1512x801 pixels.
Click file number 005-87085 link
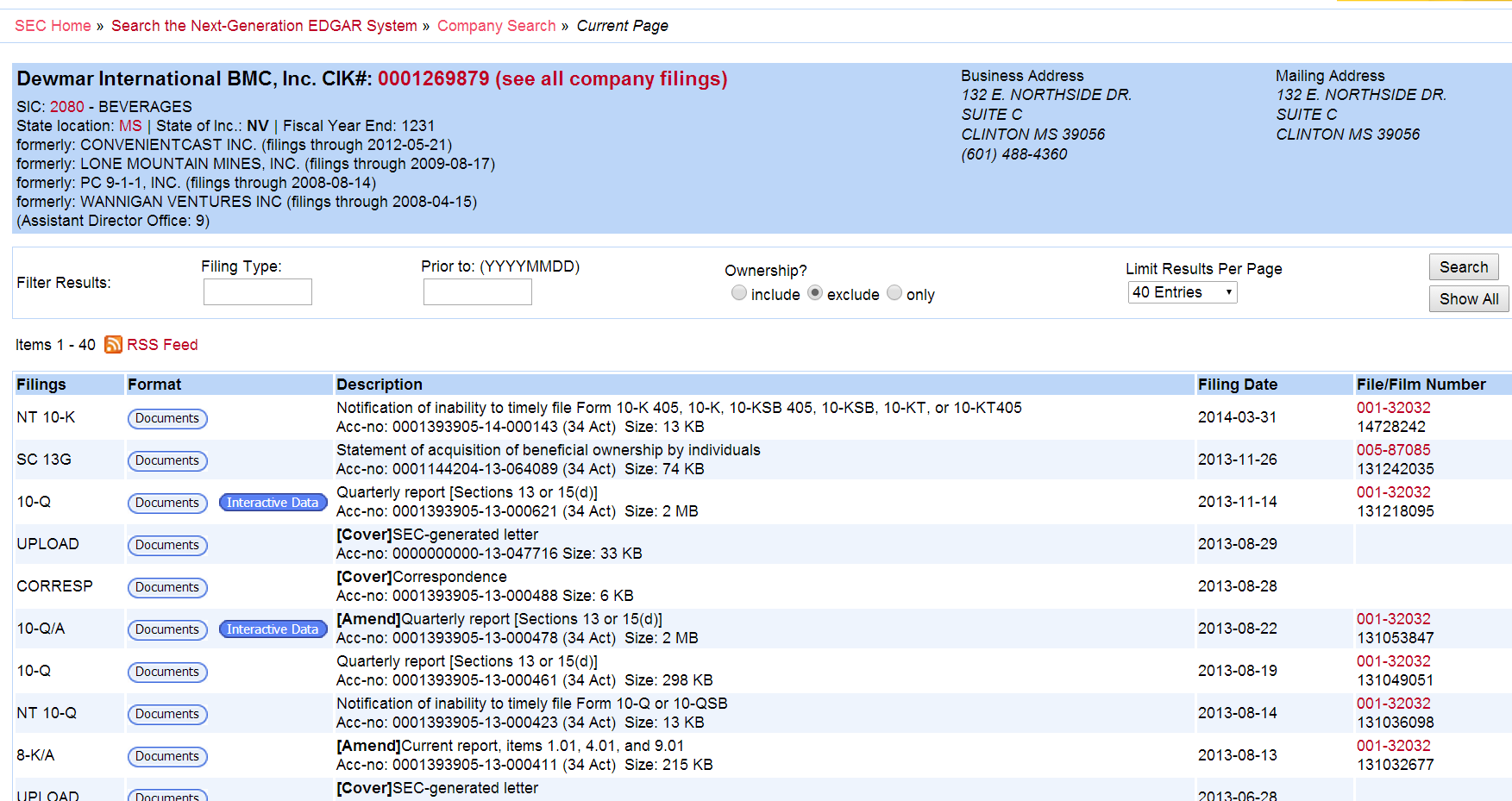click(x=1393, y=450)
